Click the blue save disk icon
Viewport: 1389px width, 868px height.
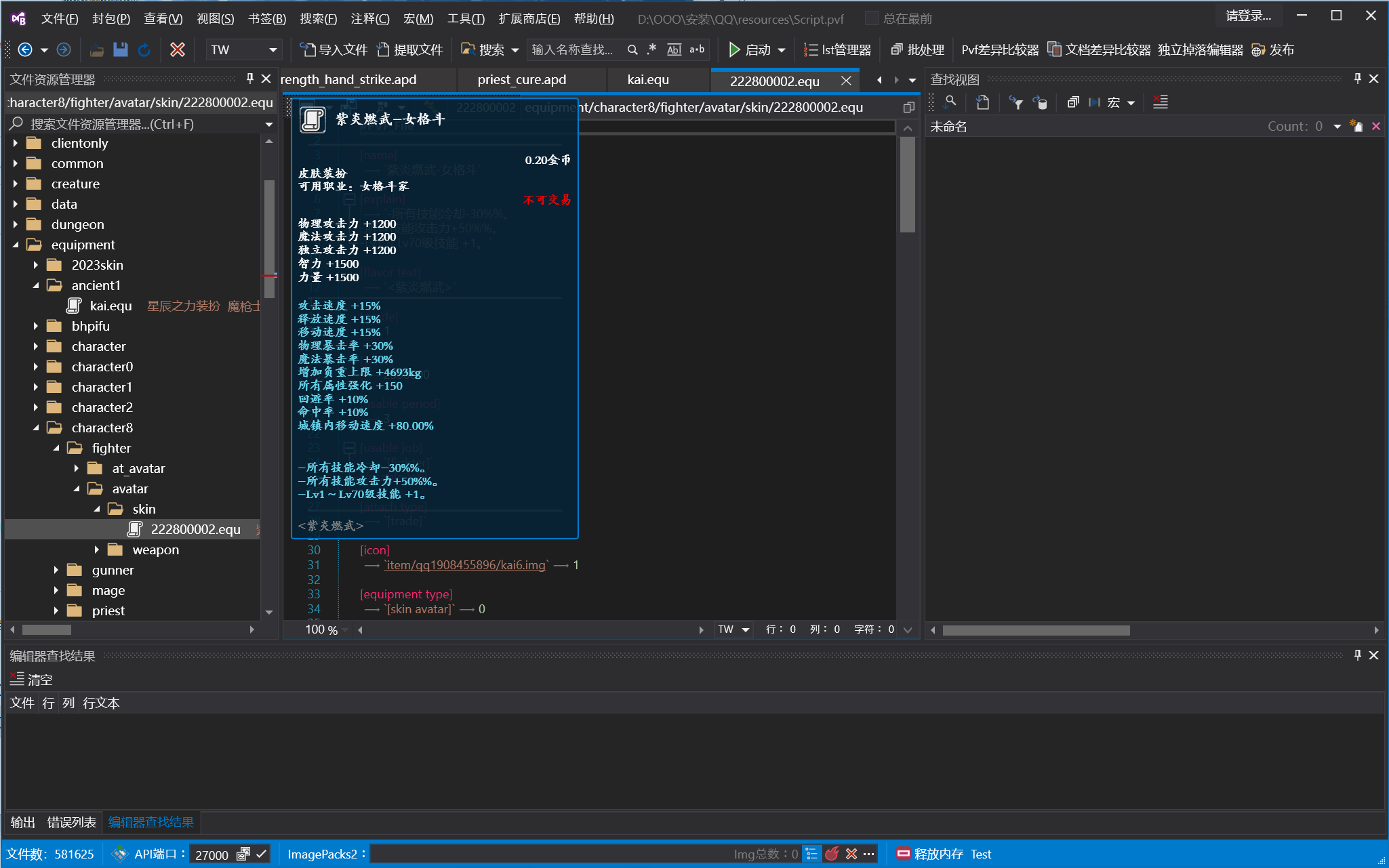tap(121, 49)
